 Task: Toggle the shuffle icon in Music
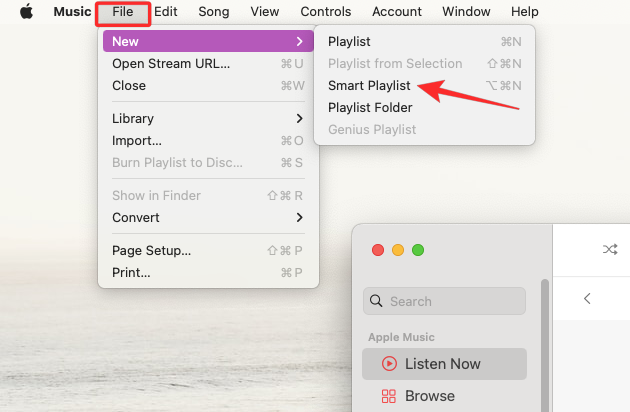click(610, 249)
